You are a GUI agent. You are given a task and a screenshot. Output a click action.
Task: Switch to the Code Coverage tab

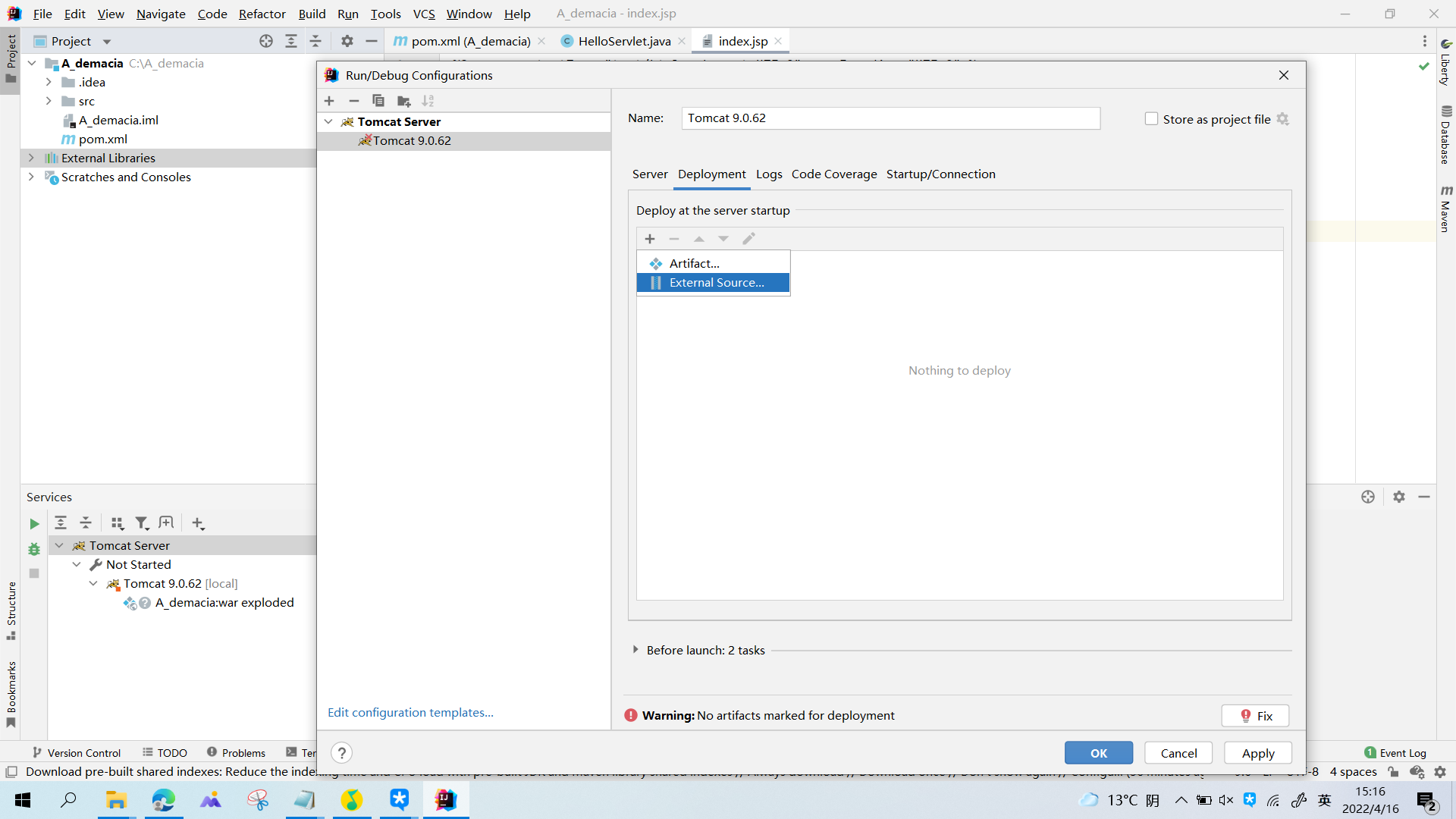[x=834, y=174]
